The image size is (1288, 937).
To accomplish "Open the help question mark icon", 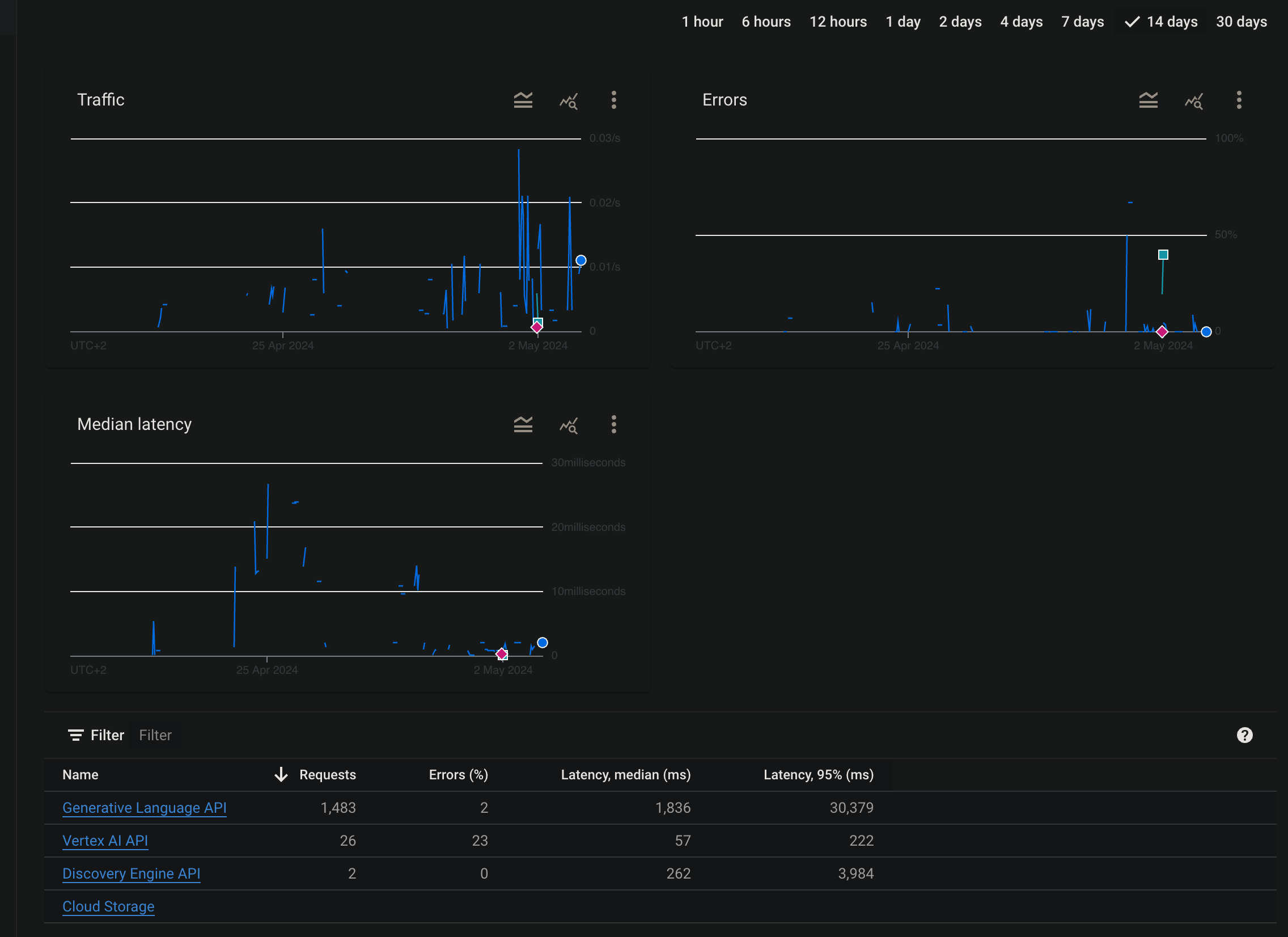I will click(x=1244, y=735).
